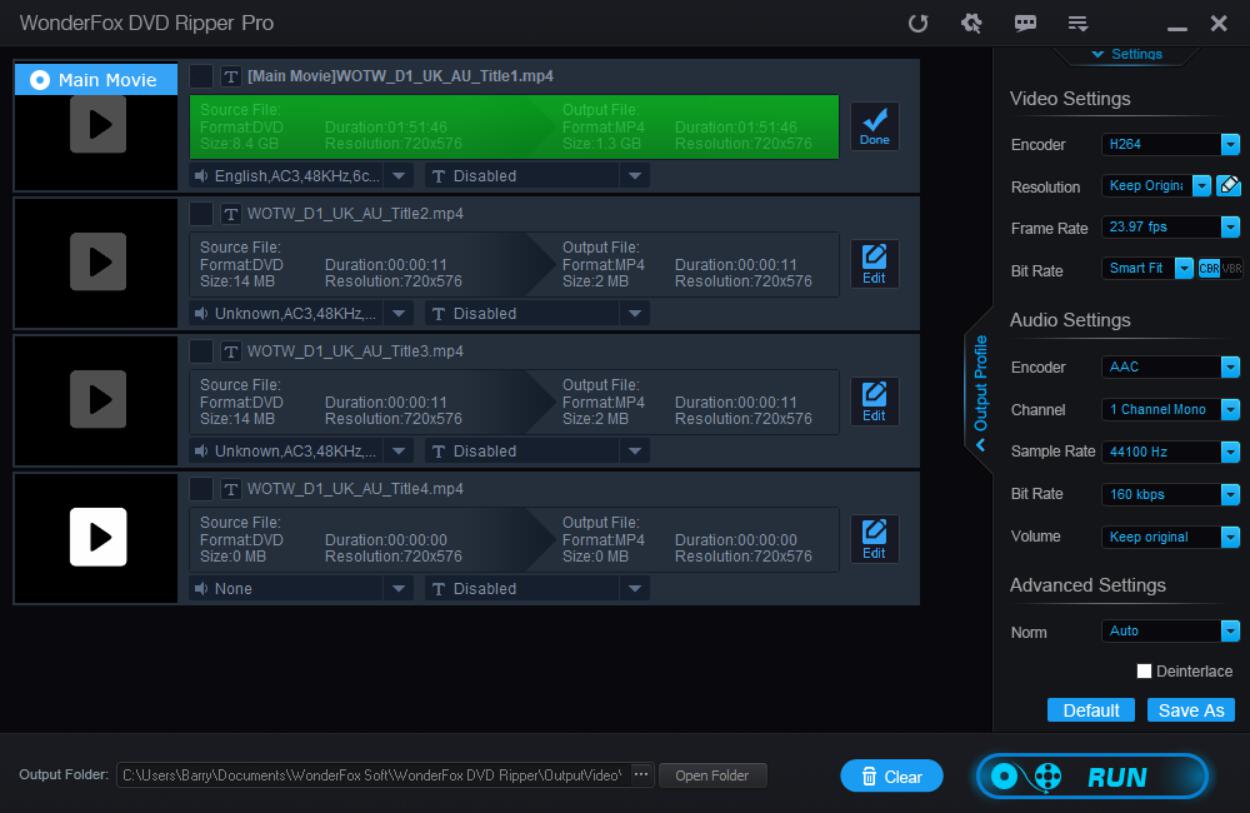
Task: Open the Sample Rate 44100 Hz dropdown
Action: [x=1170, y=452]
